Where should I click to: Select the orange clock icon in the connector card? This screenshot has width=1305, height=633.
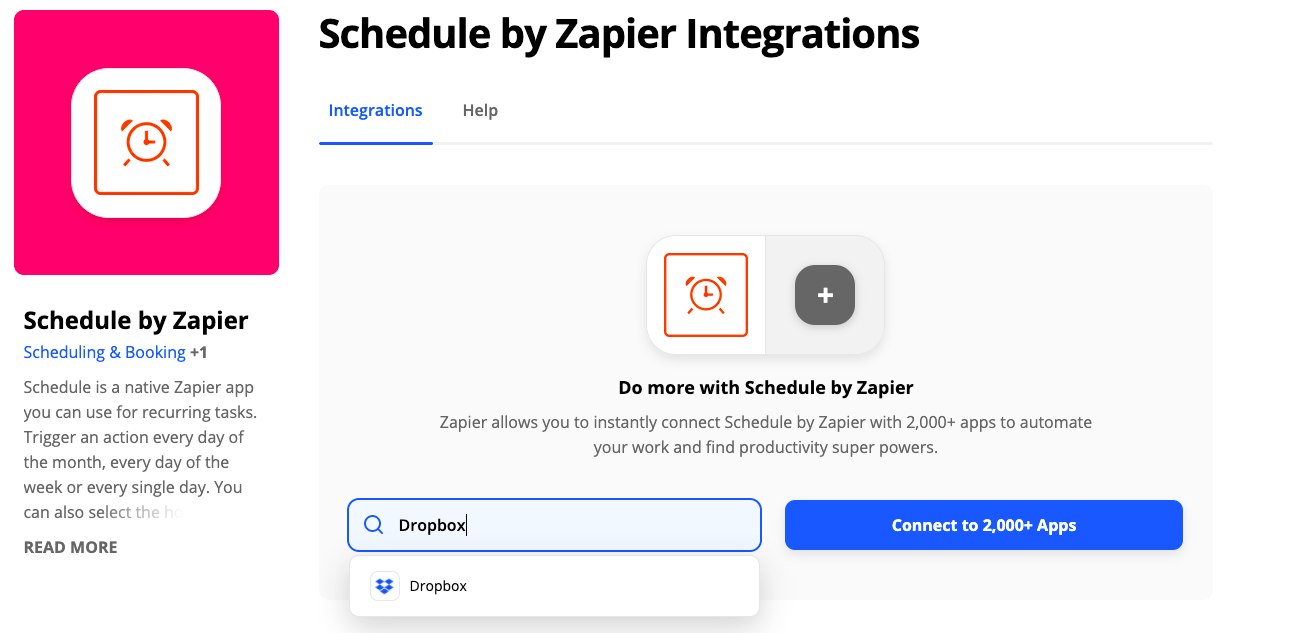pyautogui.click(x=707, y=295)
